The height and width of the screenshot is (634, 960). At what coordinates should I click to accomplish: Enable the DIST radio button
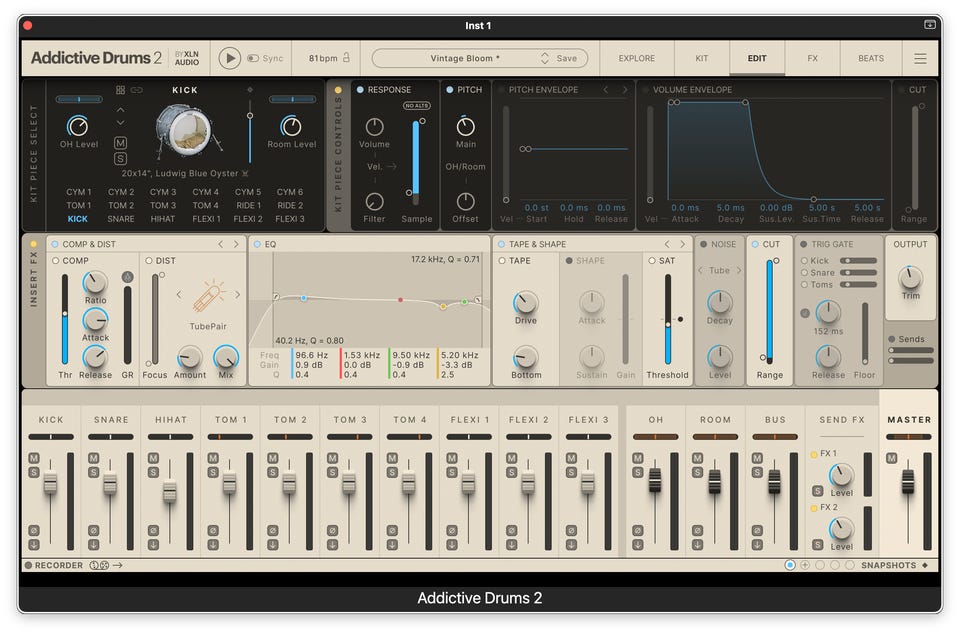point(149,260)
